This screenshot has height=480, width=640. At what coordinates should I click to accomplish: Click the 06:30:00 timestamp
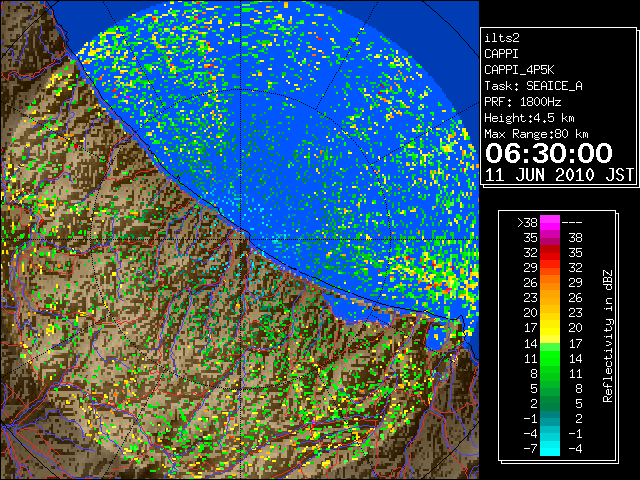tap(549, 153)
